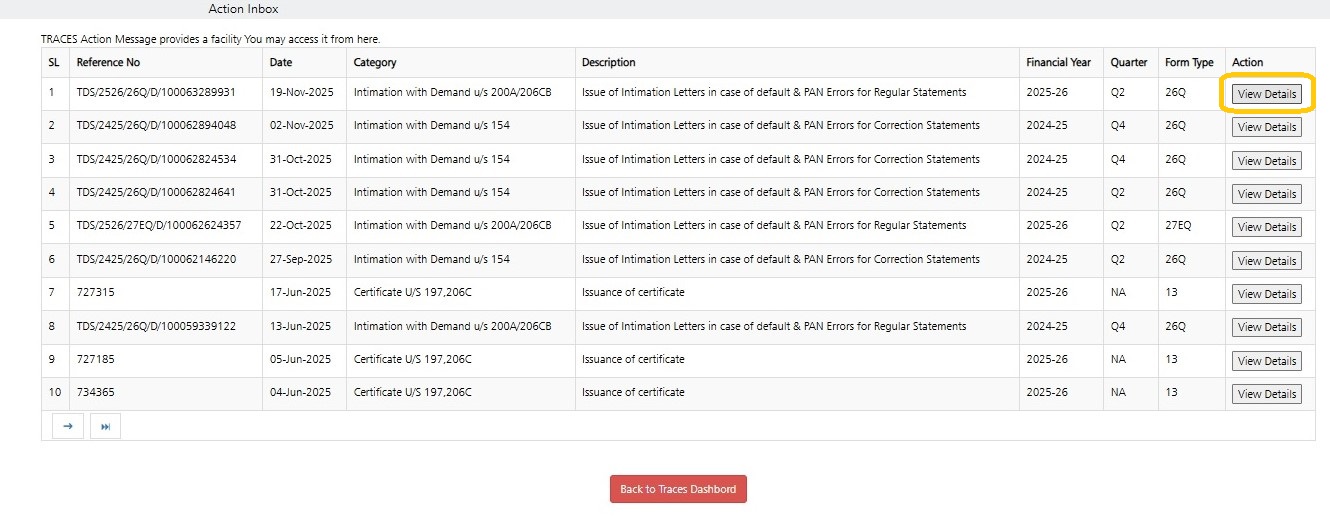This screenshot has height=525, width=1330.
Task: View Details for the 27EQ form row
Action: tap(1266, 227)
